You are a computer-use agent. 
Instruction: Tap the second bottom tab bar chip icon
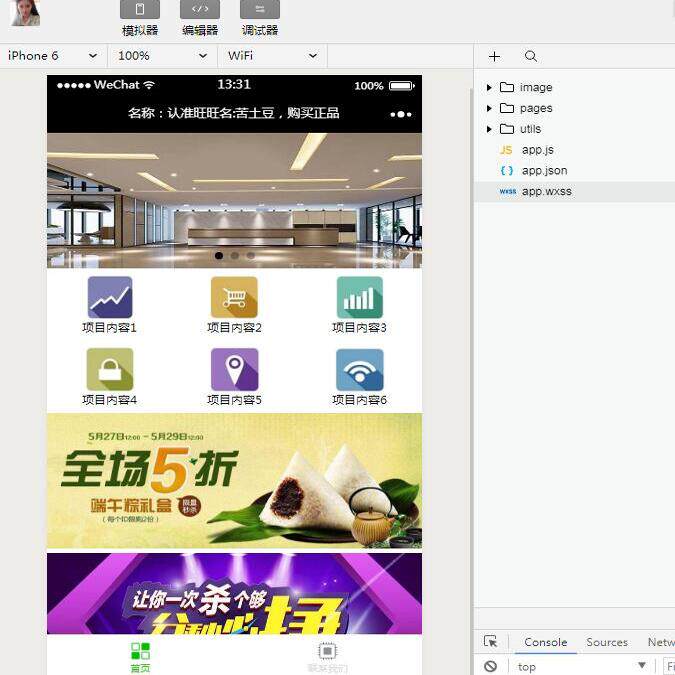coord(327,651)
